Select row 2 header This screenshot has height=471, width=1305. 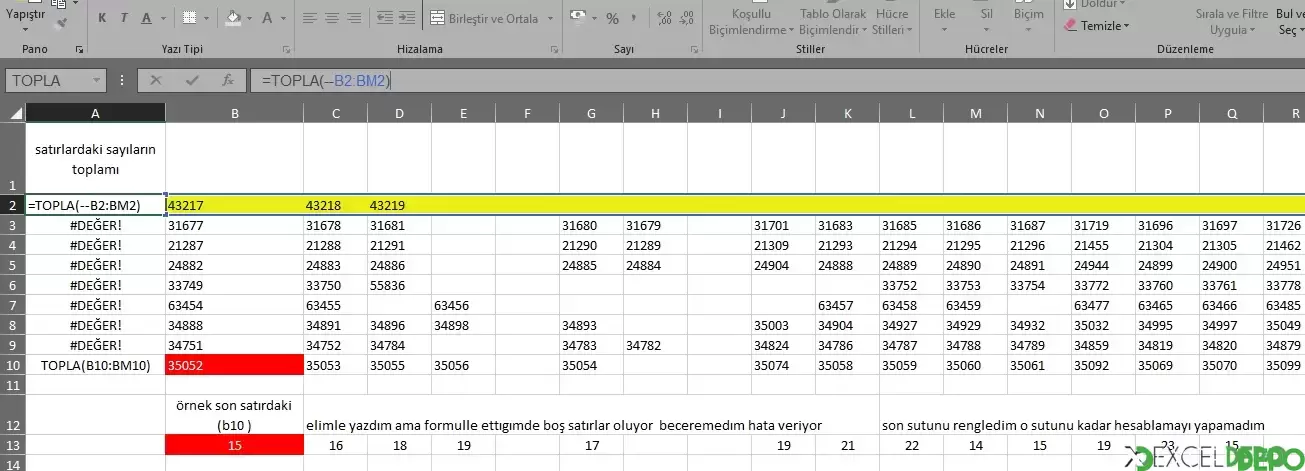pos(12,204)
